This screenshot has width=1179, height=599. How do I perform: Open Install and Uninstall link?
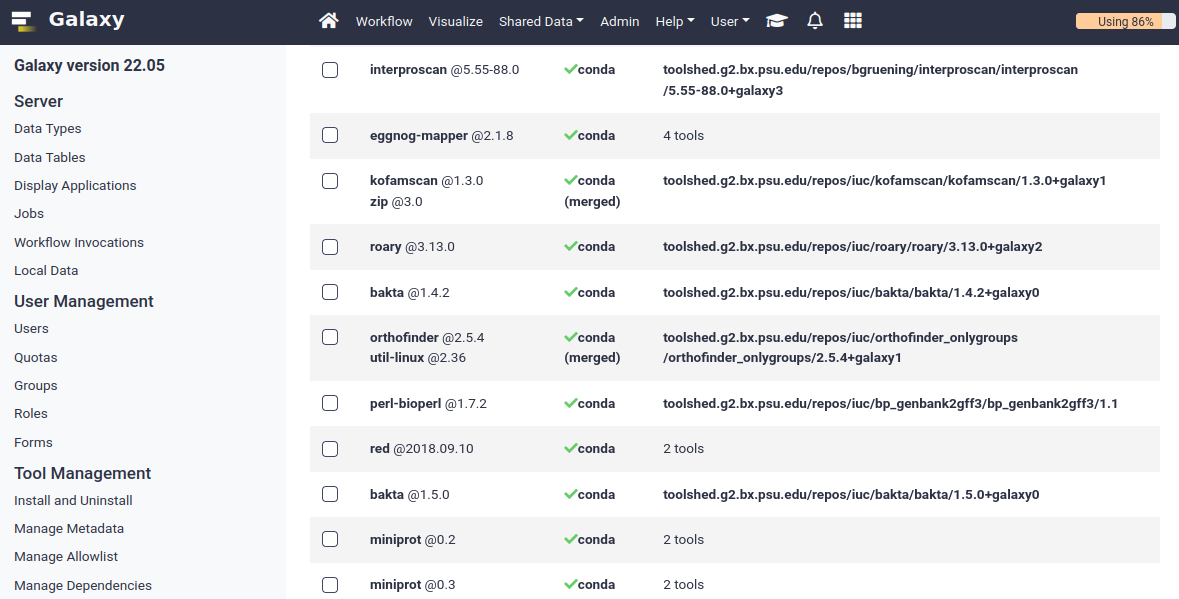coord(73,501)
